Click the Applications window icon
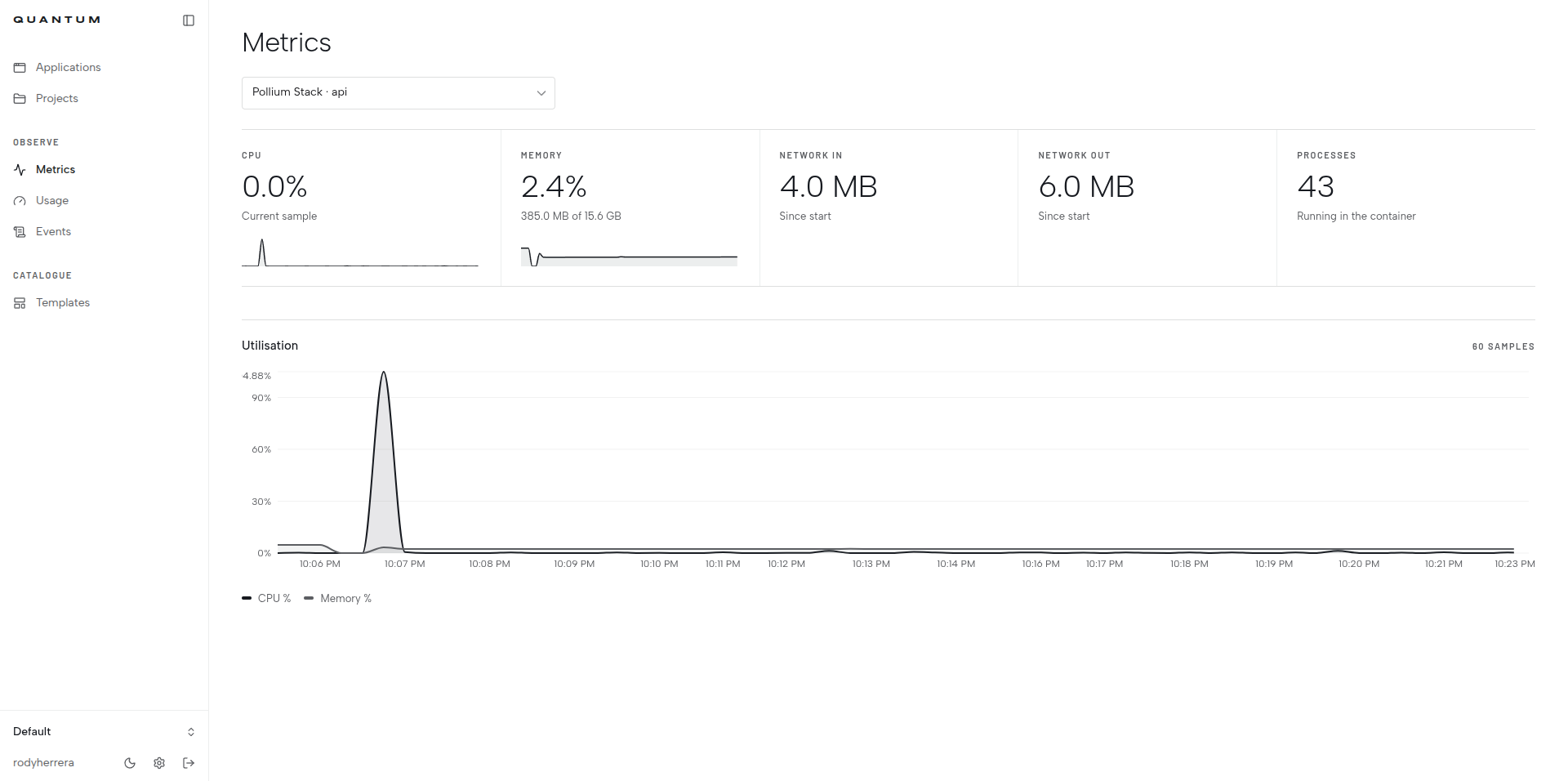1568x781 pixels. tap(20, 68)
